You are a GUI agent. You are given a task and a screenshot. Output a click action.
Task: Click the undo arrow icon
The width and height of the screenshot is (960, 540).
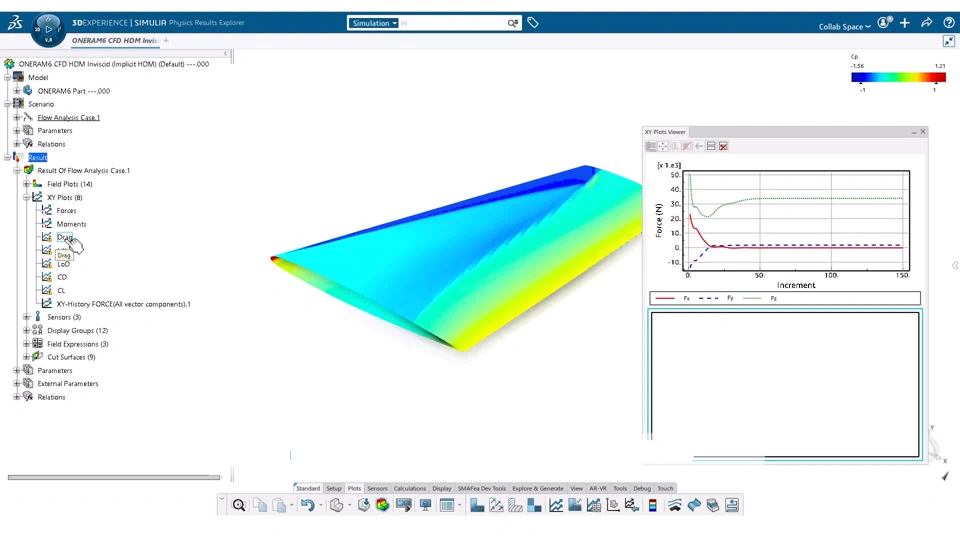pos(307,505)
